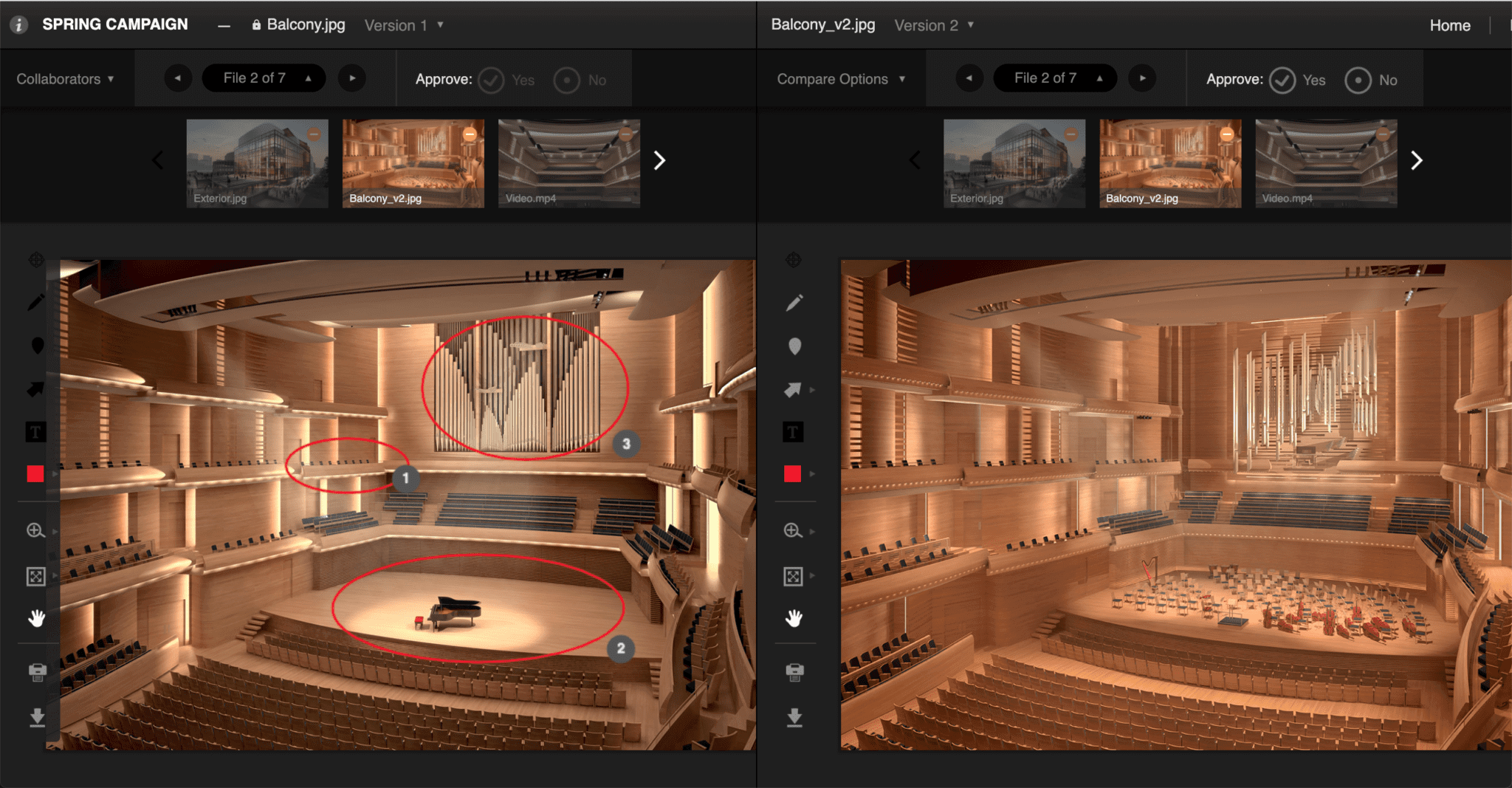Viewport: 1512px width, 788px height.
Task: Click the fit-to-screen icon in left panel
Action: click(x=36, y=576)
